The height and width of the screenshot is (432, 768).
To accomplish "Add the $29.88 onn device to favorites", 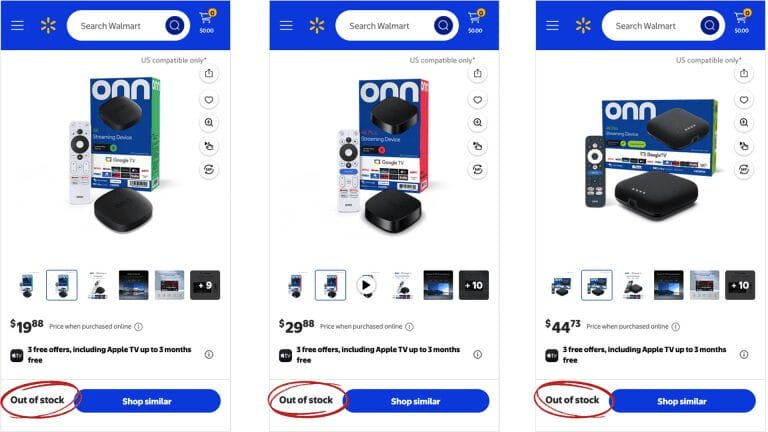I will (x=478, y=100).
